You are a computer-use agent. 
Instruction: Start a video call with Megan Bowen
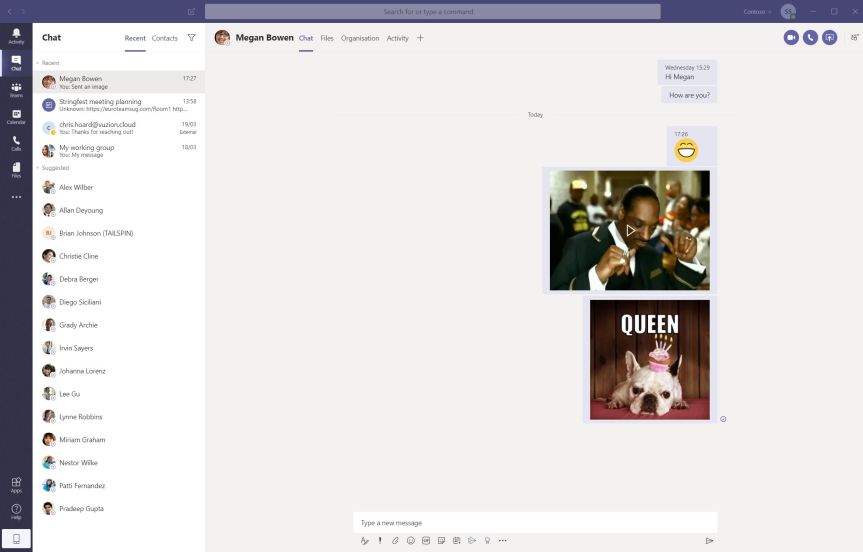791,38
